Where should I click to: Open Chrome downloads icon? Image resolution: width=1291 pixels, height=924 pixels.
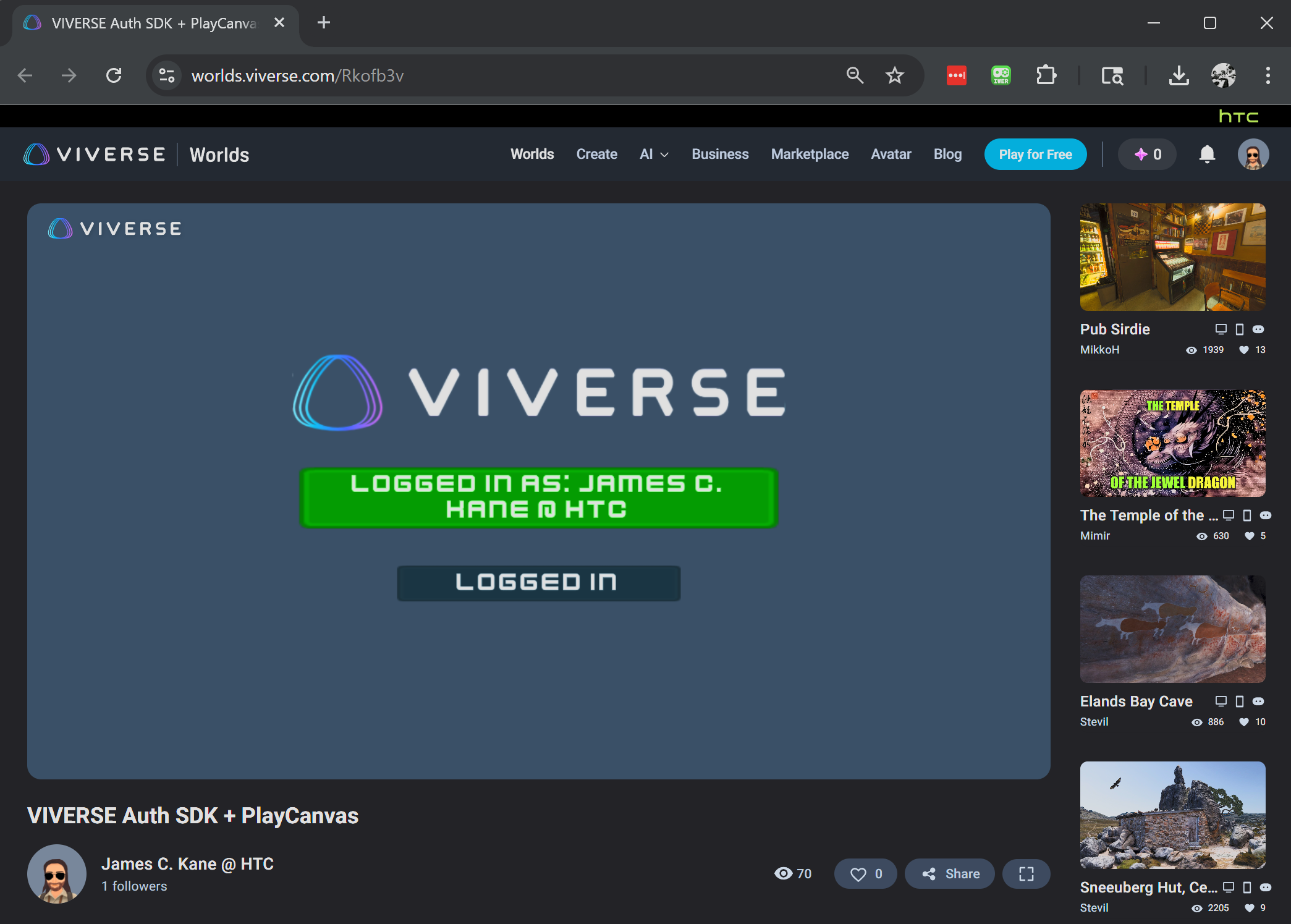(1179, 75)
